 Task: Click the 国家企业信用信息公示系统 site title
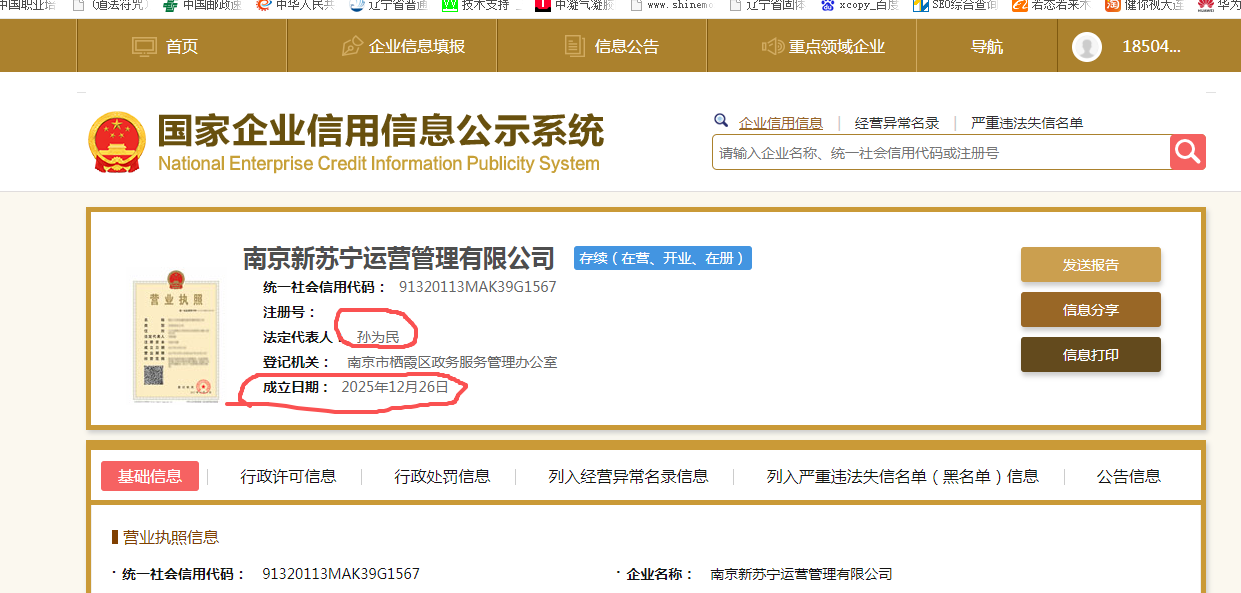(380, 131)
